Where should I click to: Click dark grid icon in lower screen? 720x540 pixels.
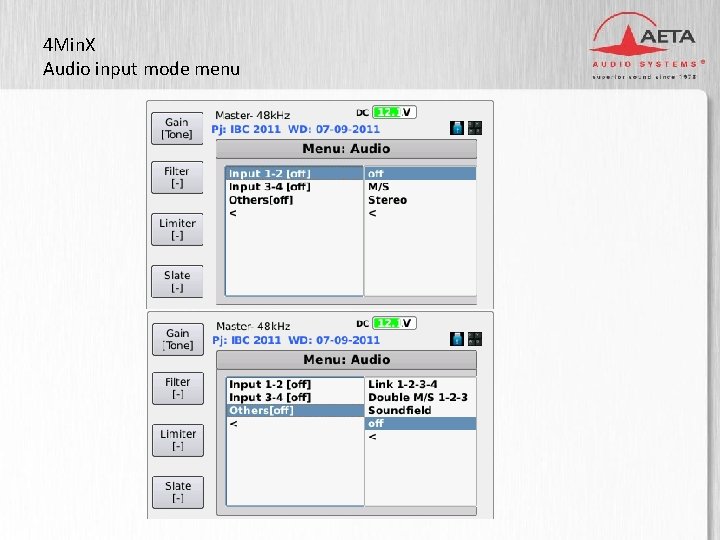click(475, 339)
